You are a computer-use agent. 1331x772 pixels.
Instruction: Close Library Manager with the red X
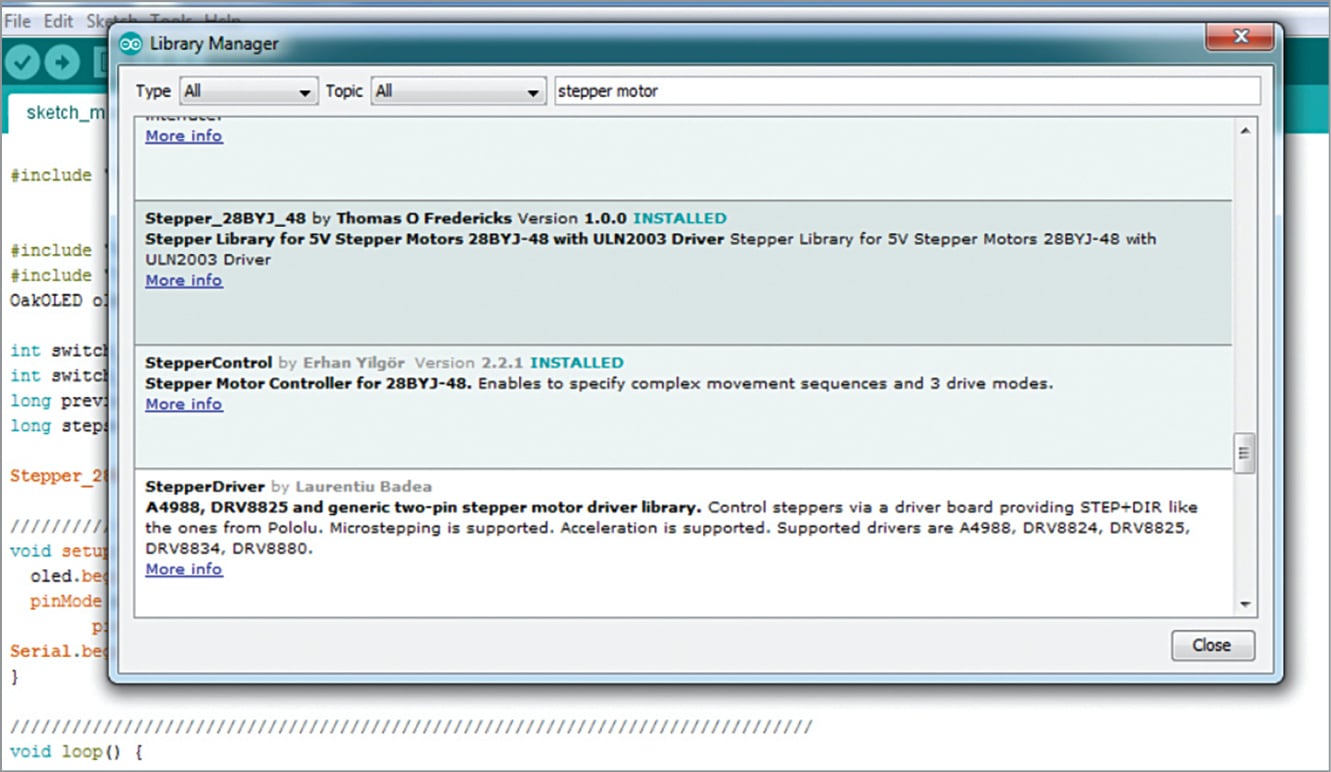coord(1240,38)
